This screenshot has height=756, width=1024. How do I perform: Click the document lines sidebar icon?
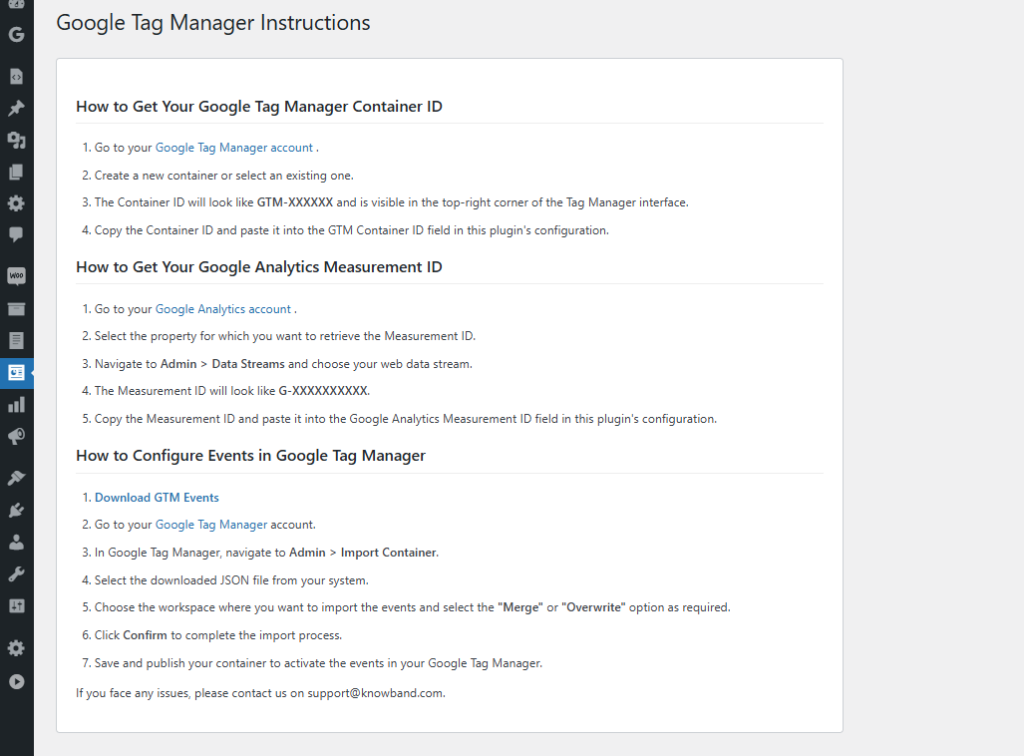tap(16, 340)
